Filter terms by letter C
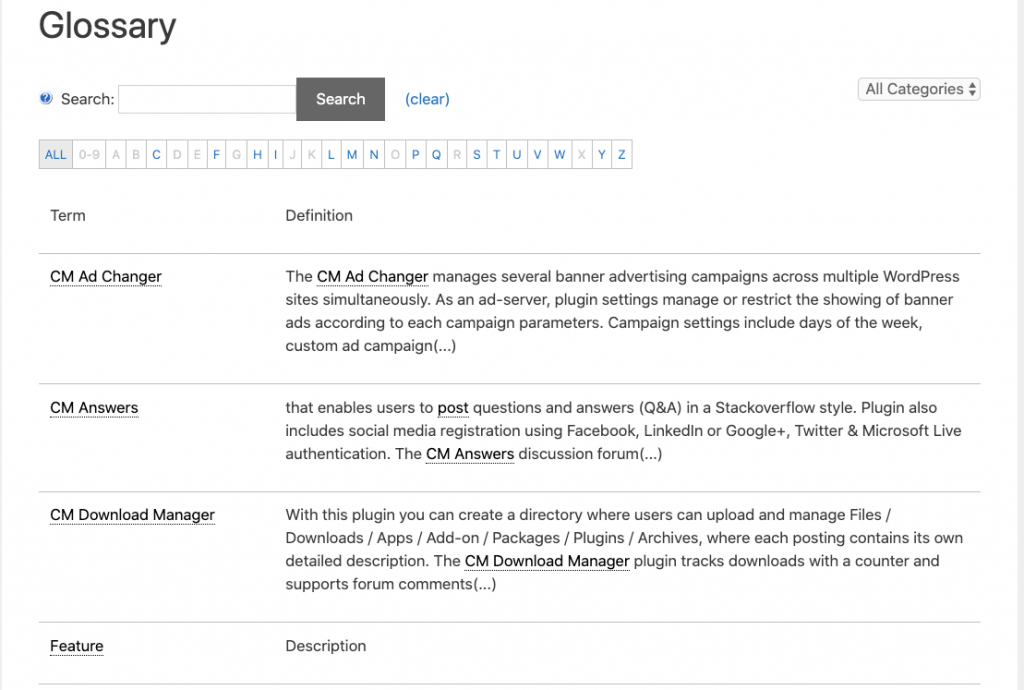Viewport: 1024px width, 690px height. click(156, 154)
